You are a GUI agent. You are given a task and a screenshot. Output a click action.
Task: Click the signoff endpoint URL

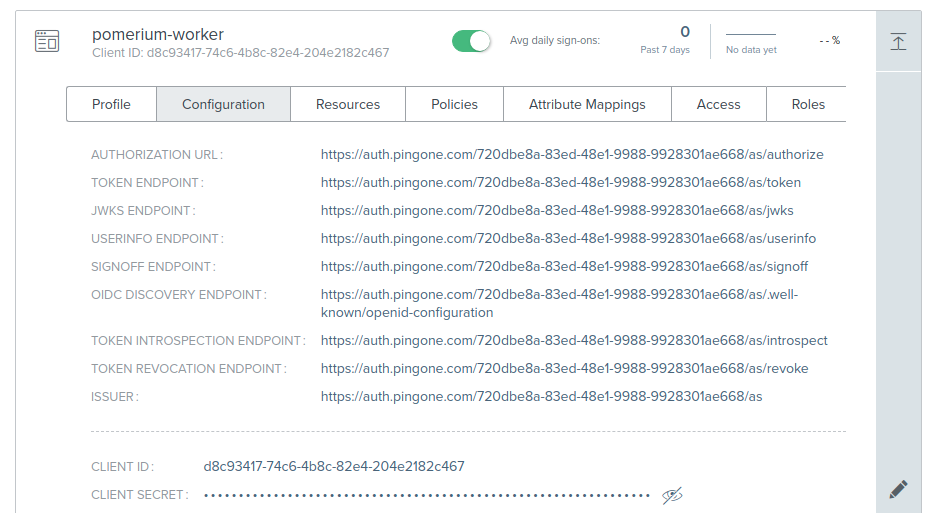(x=564, y=267)
